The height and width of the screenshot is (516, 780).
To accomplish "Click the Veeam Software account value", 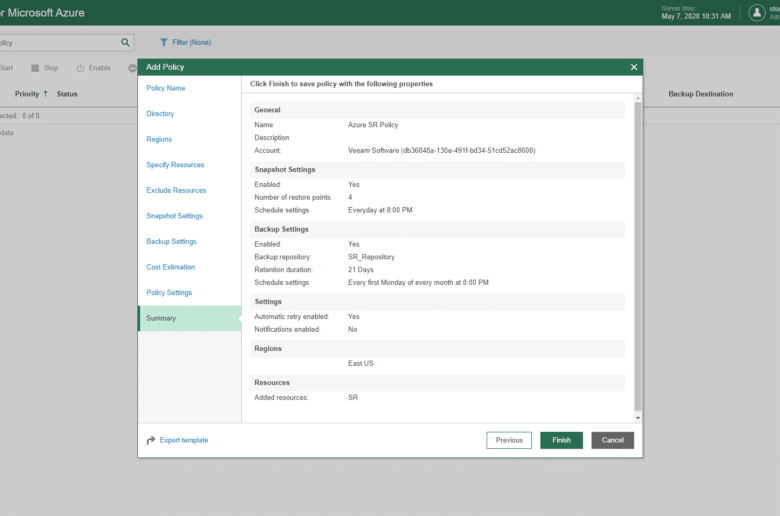I will click(442, 150).
